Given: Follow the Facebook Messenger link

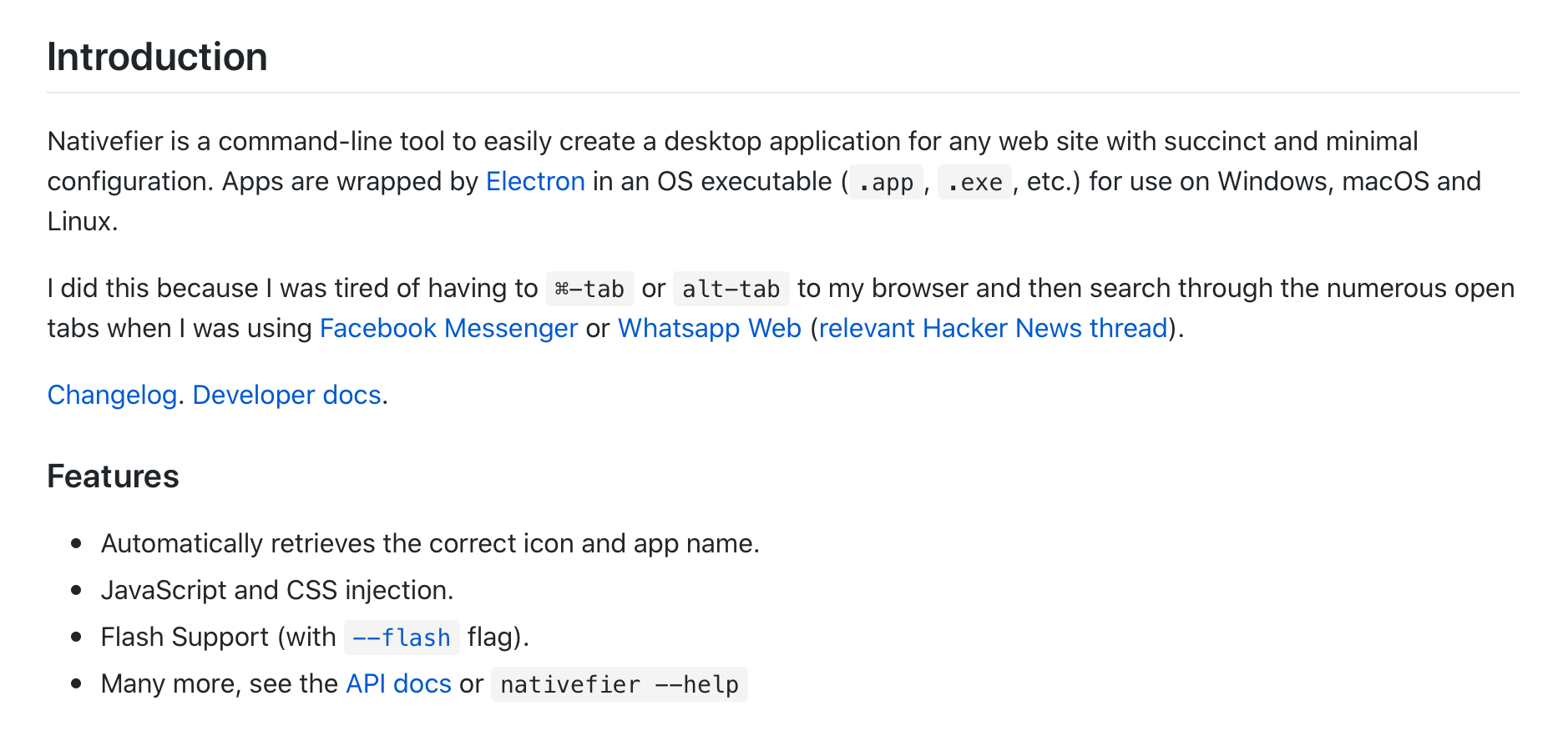Looking at the screenshot, I should (x=448, y=328).
